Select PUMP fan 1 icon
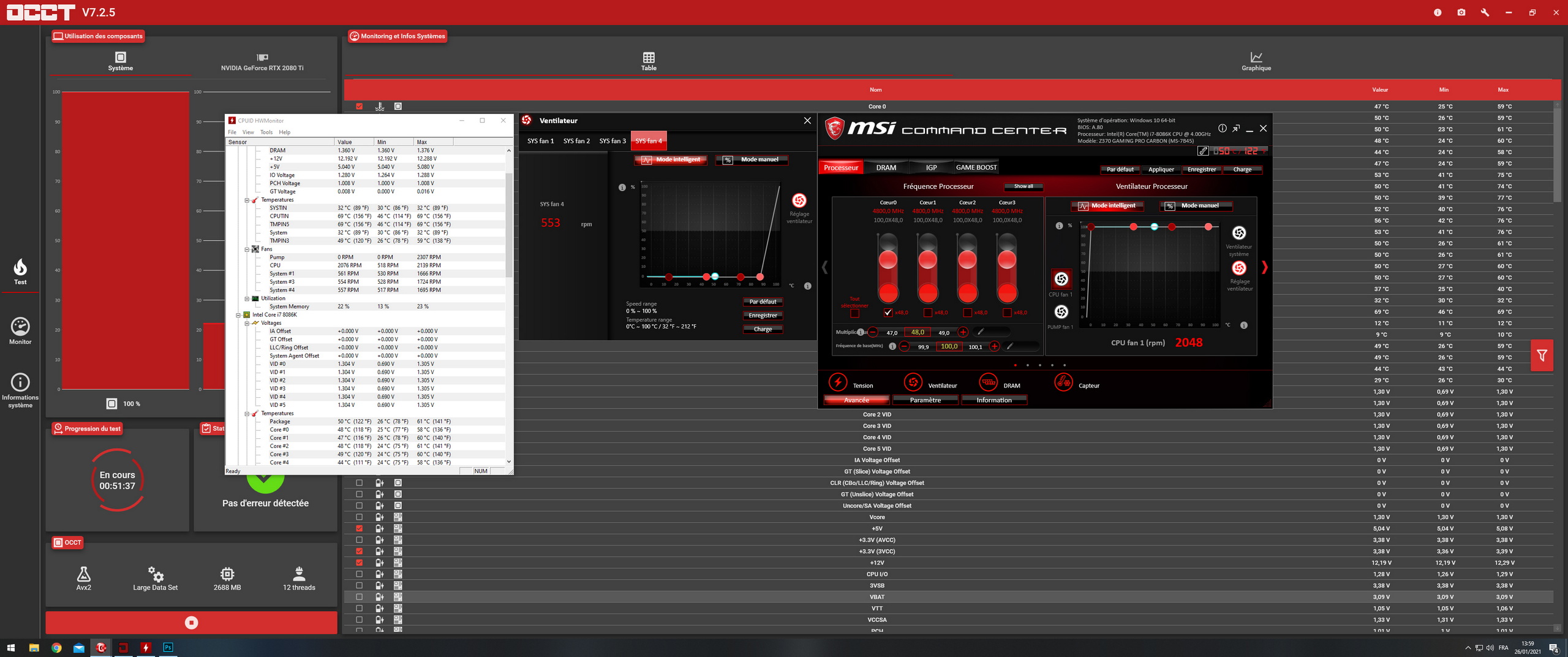Screen dimensions: 1568x657 [1061, 312]
